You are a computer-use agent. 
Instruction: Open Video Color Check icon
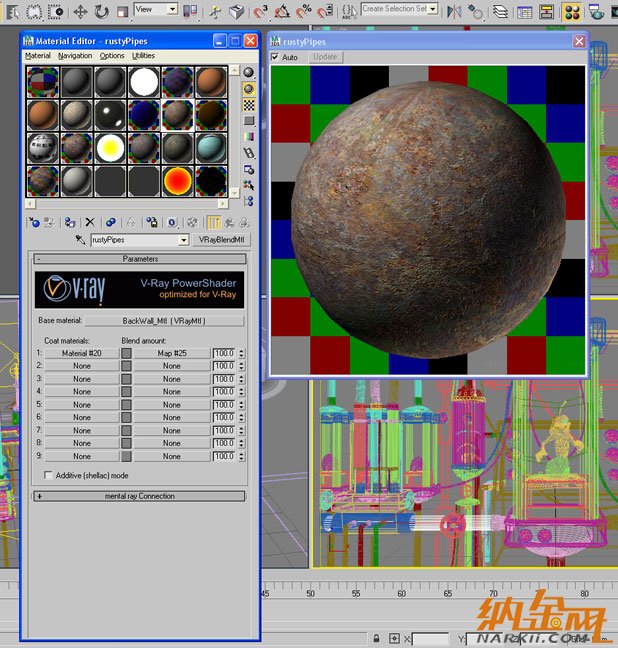coord(248,137)
